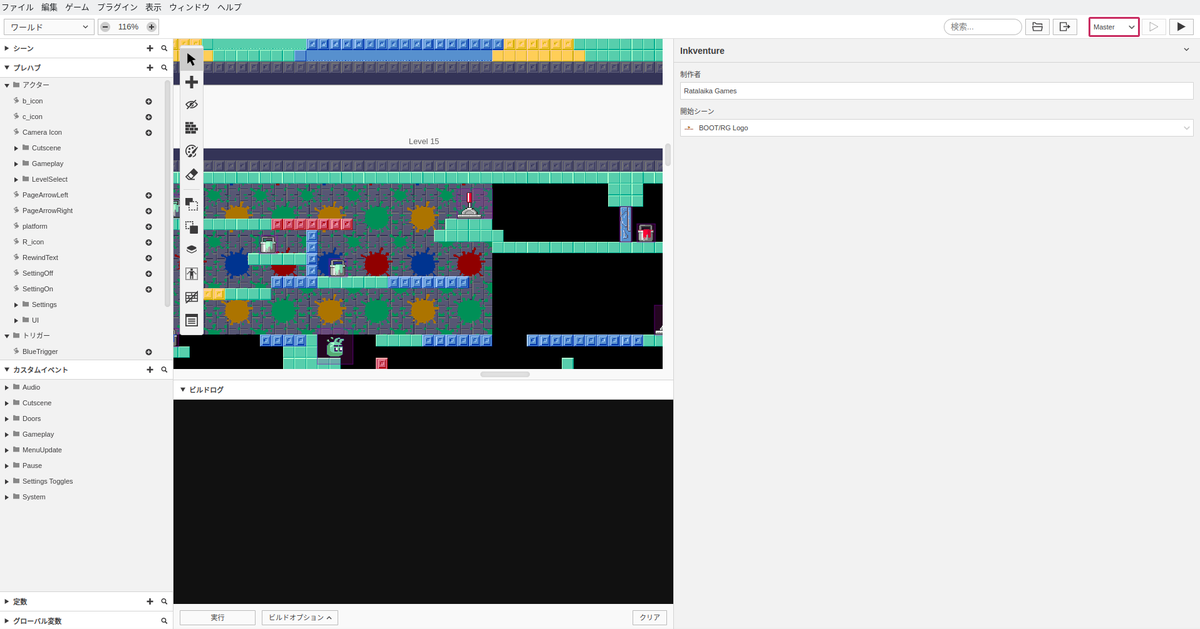Zoom out with minus icon

(x=105, y=27)
